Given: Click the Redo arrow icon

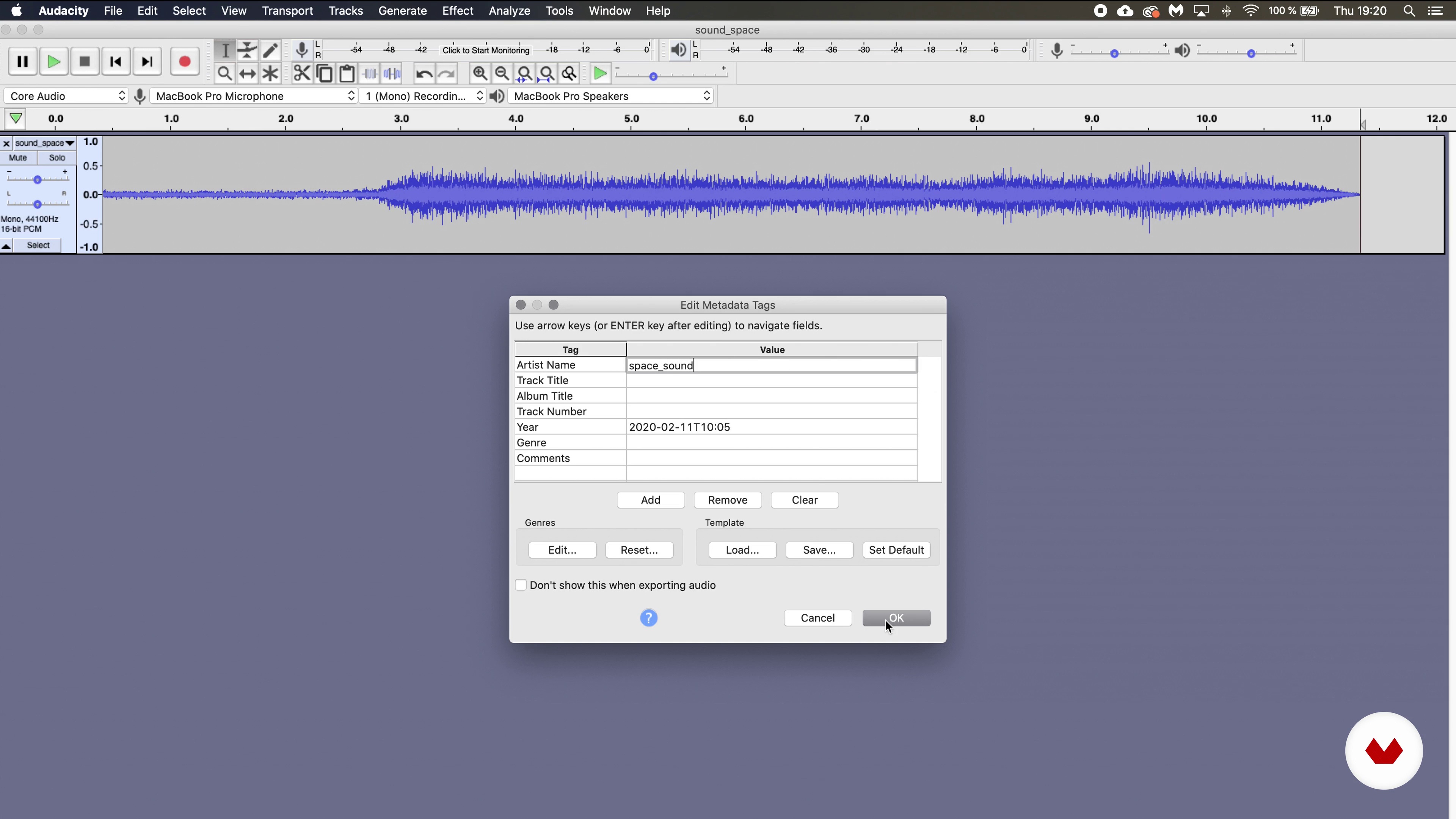Looking at the screenshot, I should click(447, 74).
